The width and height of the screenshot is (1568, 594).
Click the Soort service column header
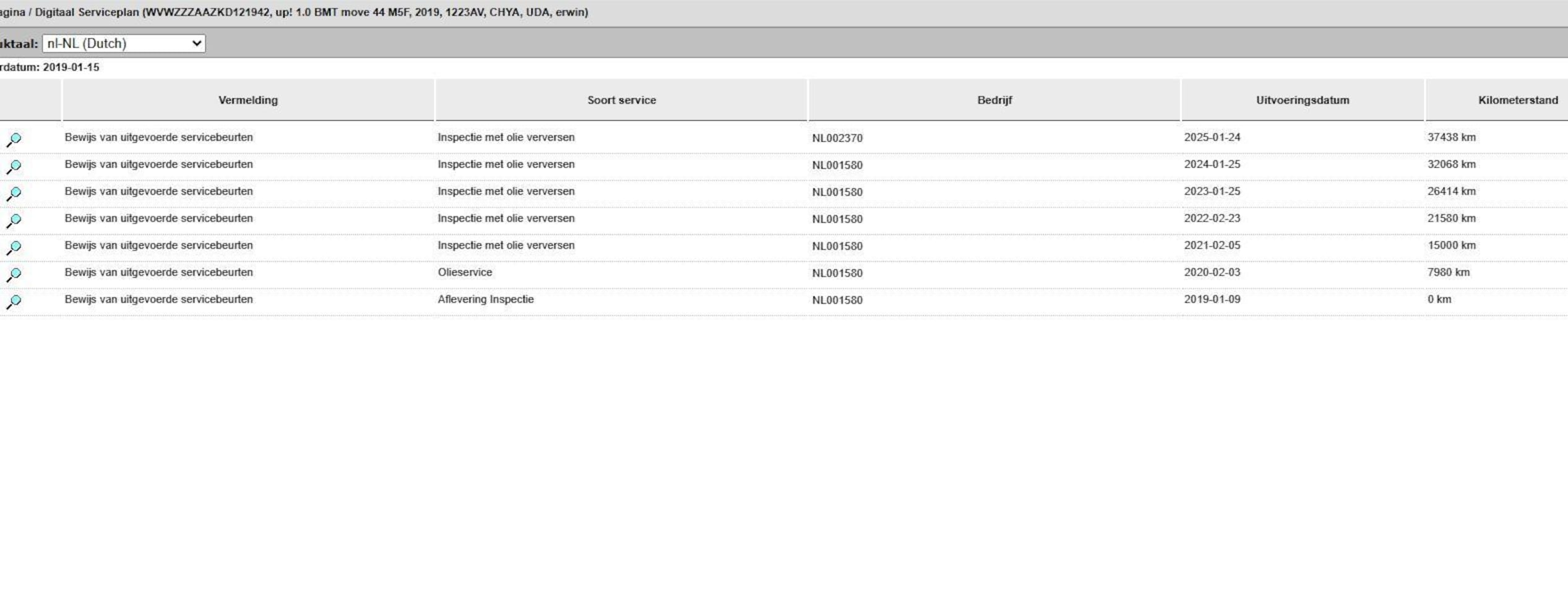tap(621, 100)
